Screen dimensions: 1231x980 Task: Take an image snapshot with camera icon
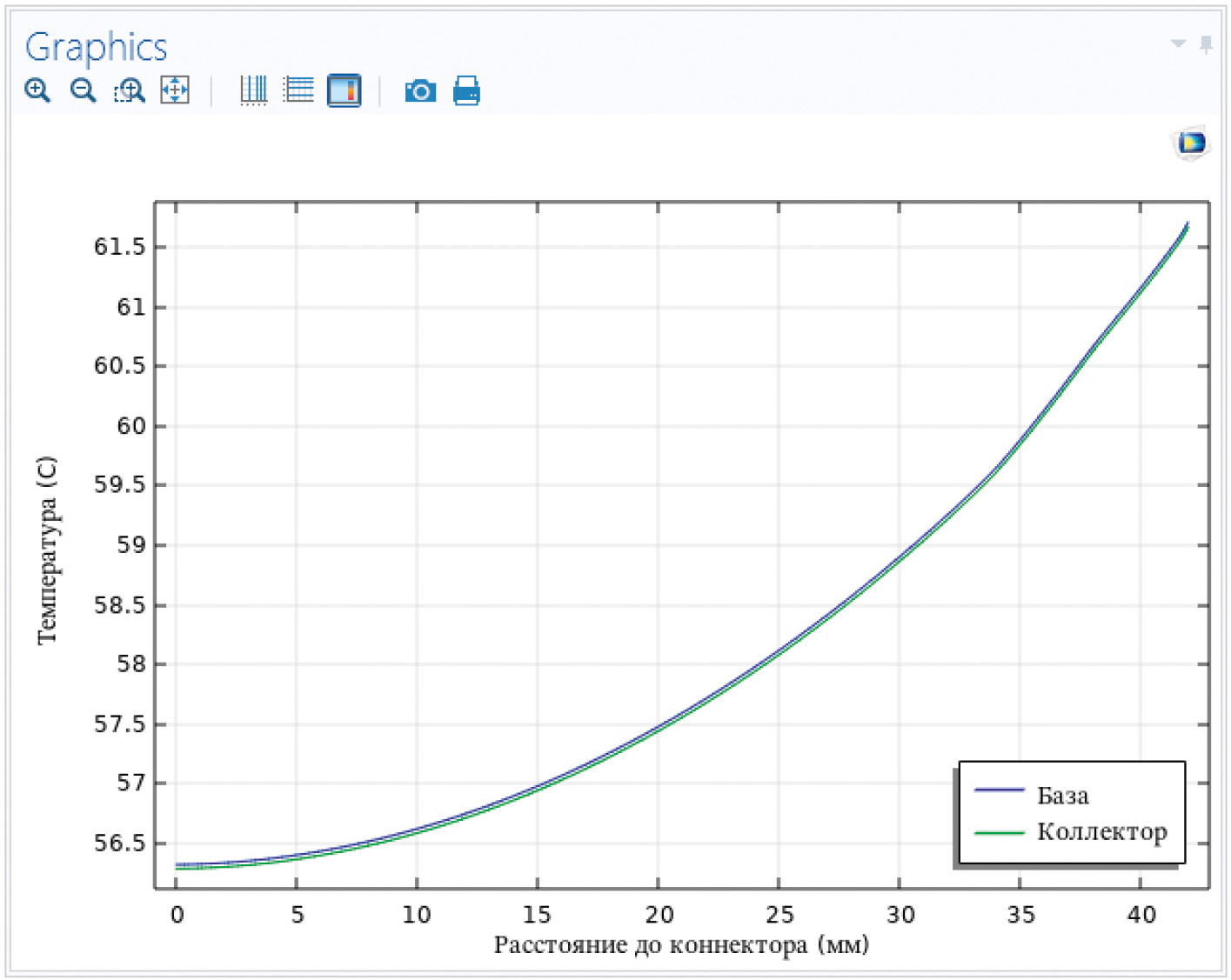click(x=420, y=91)
